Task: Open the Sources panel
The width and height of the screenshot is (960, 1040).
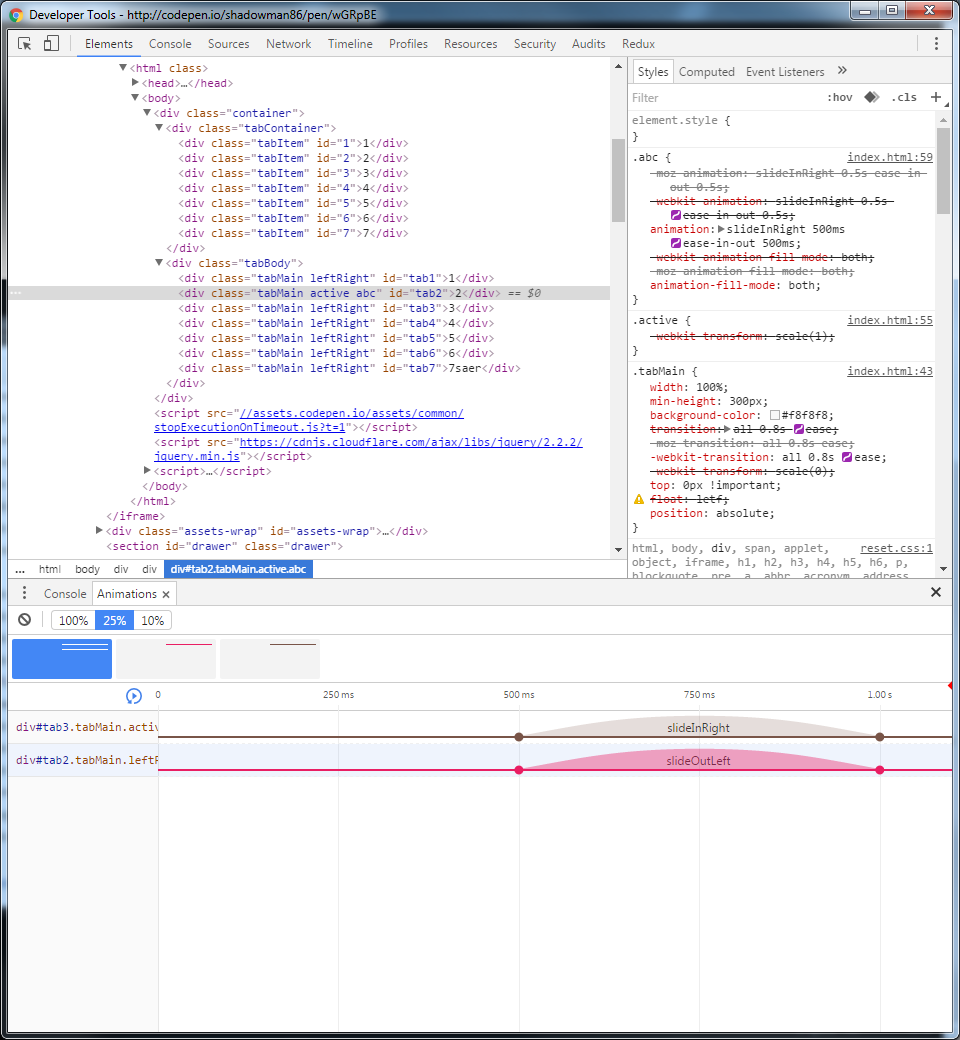Action: (x=228, y=44)
